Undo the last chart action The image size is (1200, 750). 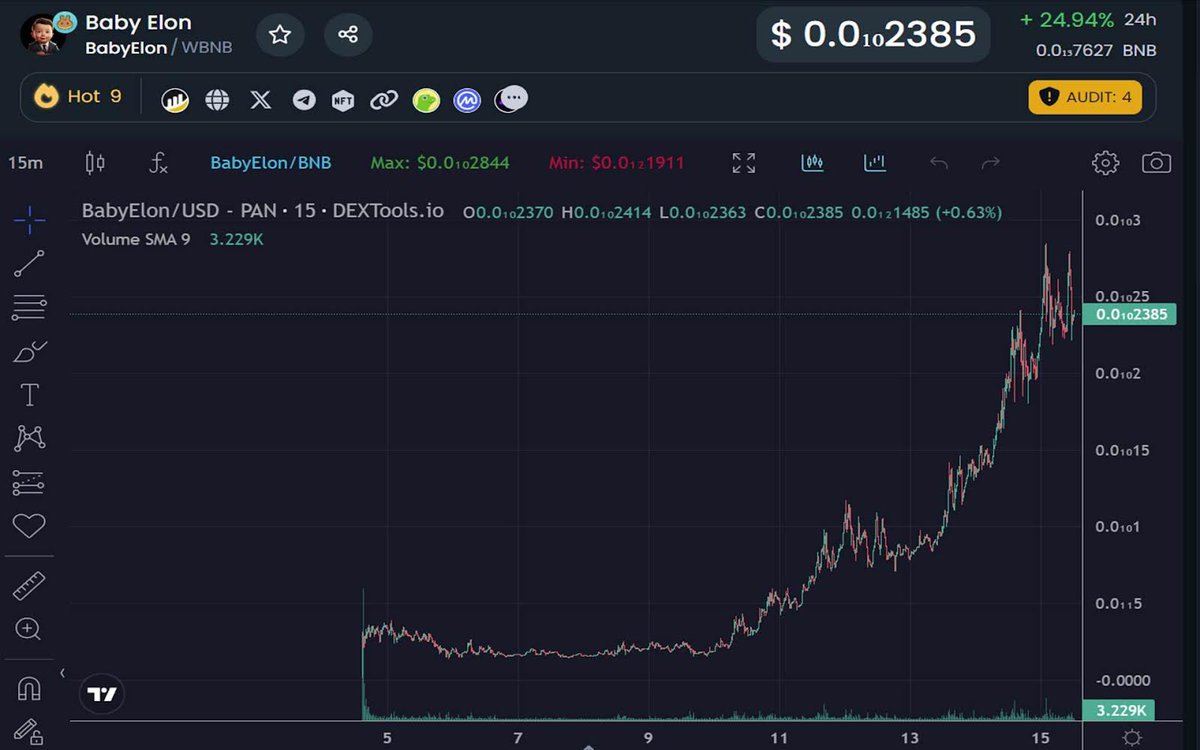(x=938, y=163)
